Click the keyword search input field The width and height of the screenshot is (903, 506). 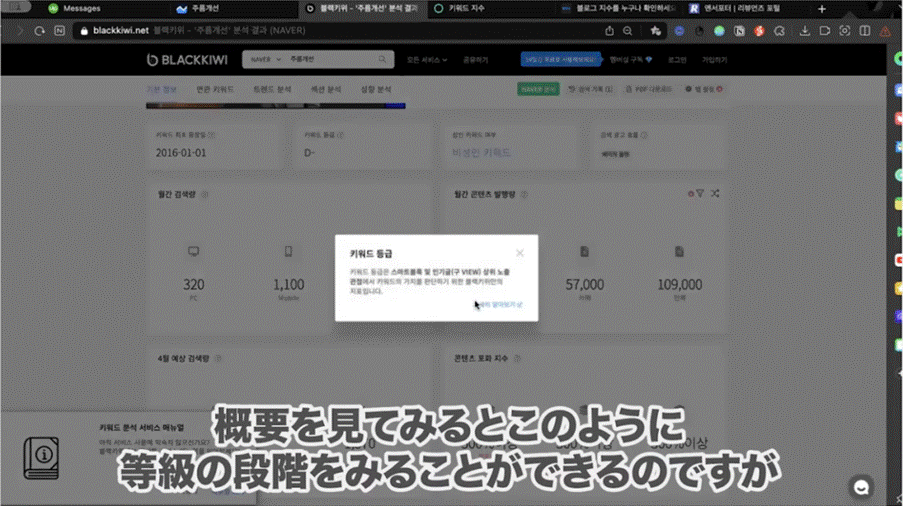click(330, 60)
